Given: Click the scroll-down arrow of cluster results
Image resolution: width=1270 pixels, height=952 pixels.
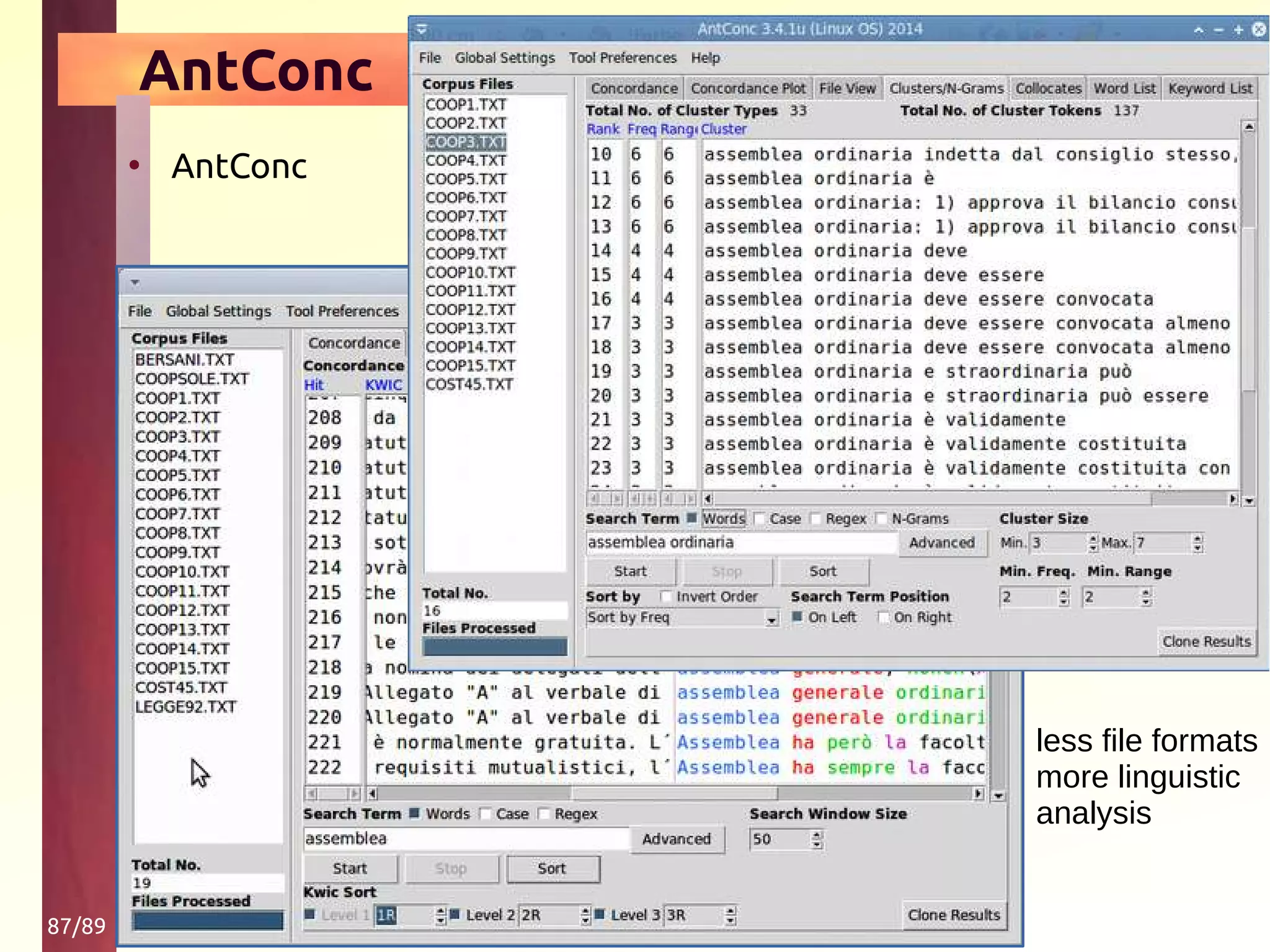Looking at the screenshot, I should [x=1249, y=500].
